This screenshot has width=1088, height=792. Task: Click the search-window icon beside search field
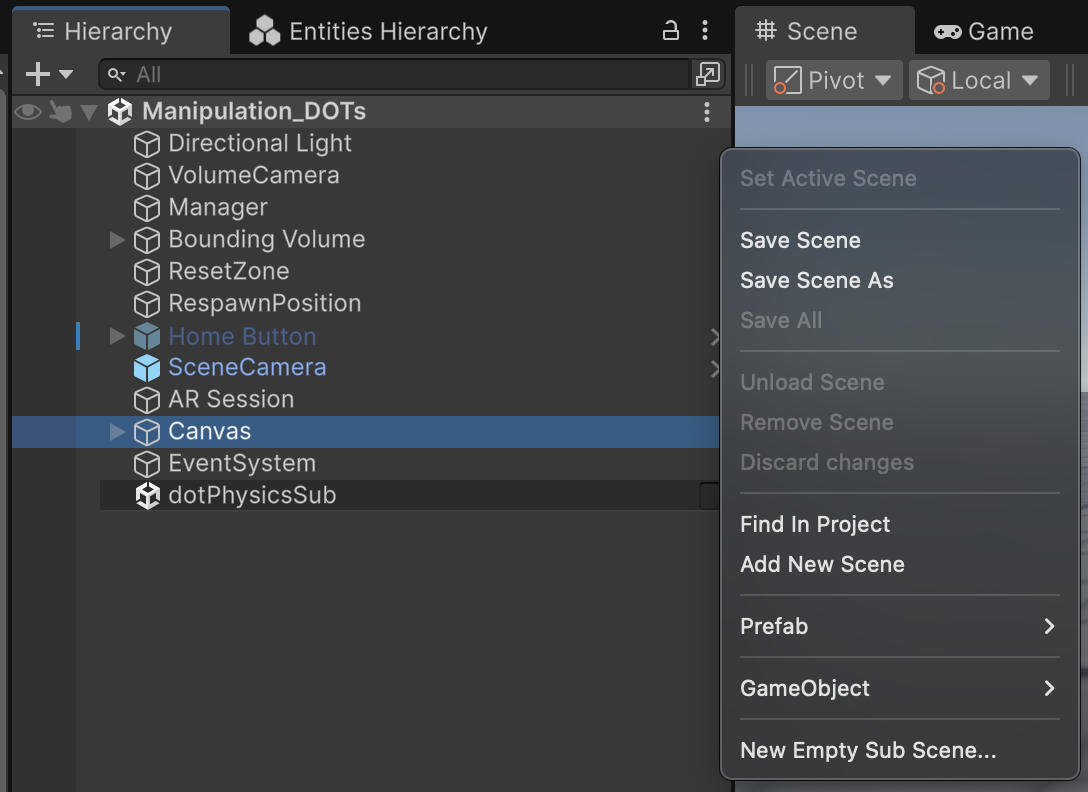tap(707, 73)
